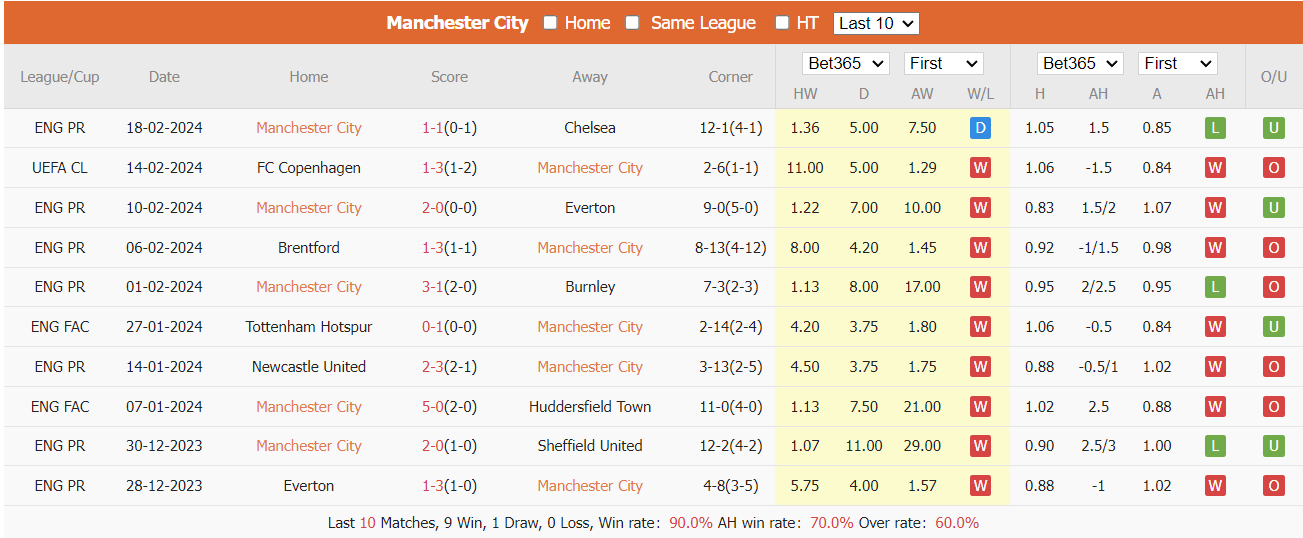1303x538 pixels.
Task: Click the red O badge in Huddersfield Town row
Action: pyautogui.click(x=1273, y=407)
